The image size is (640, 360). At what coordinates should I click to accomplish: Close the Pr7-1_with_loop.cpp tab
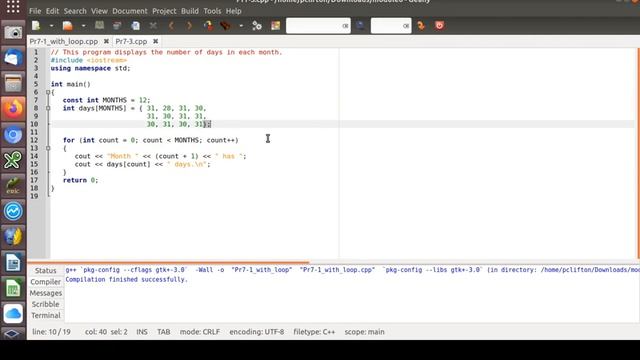coord(106,41)
